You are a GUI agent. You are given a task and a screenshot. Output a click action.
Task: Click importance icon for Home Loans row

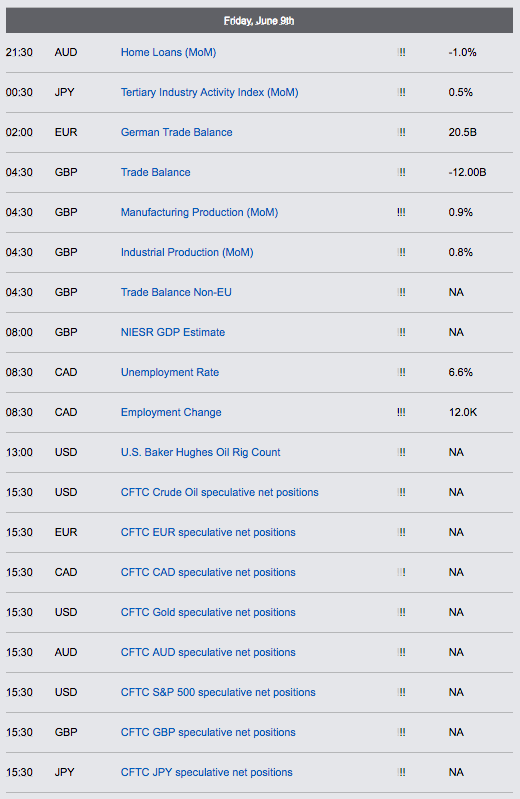coord(401,52)
